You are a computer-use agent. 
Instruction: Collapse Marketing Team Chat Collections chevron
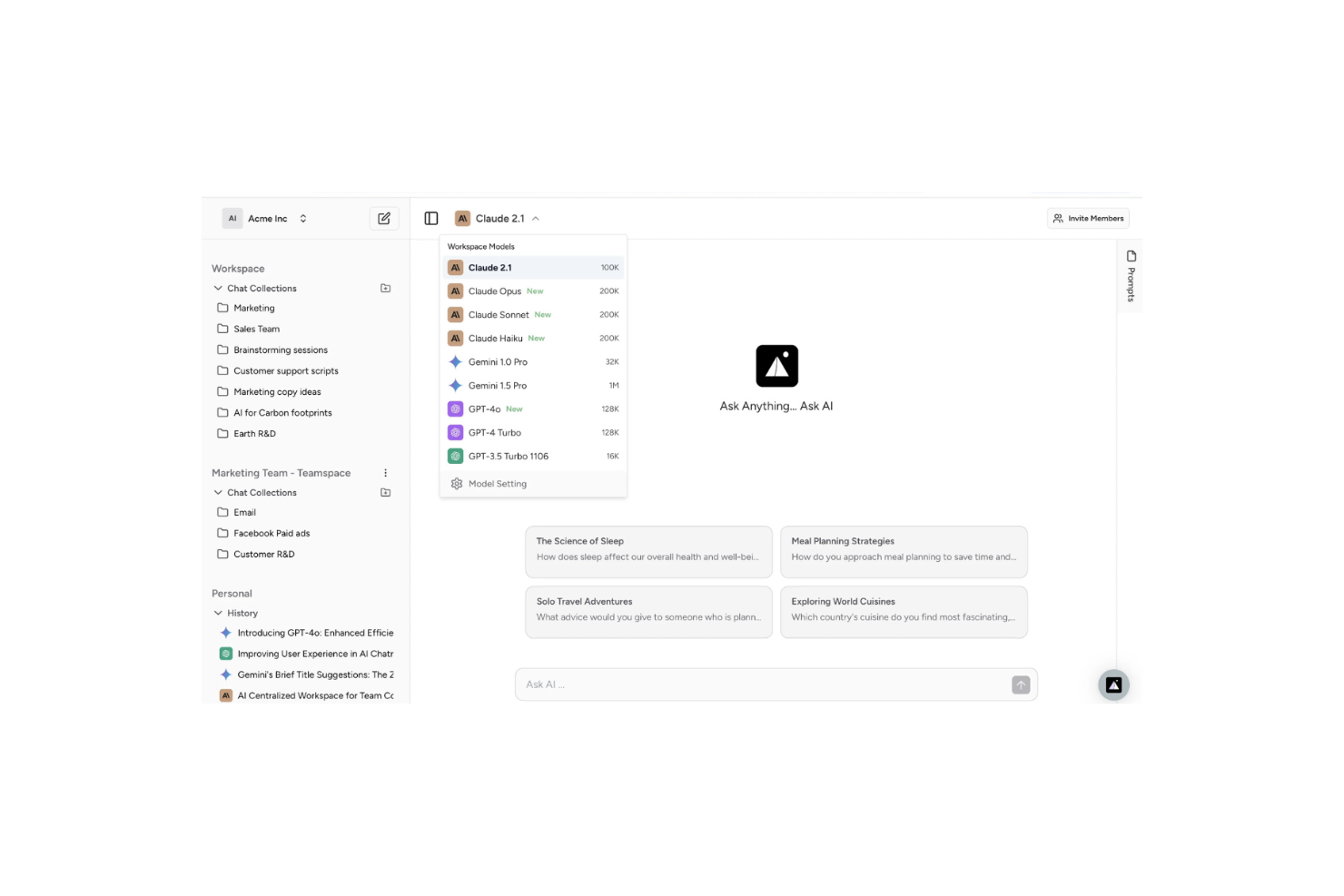(218, 492)
